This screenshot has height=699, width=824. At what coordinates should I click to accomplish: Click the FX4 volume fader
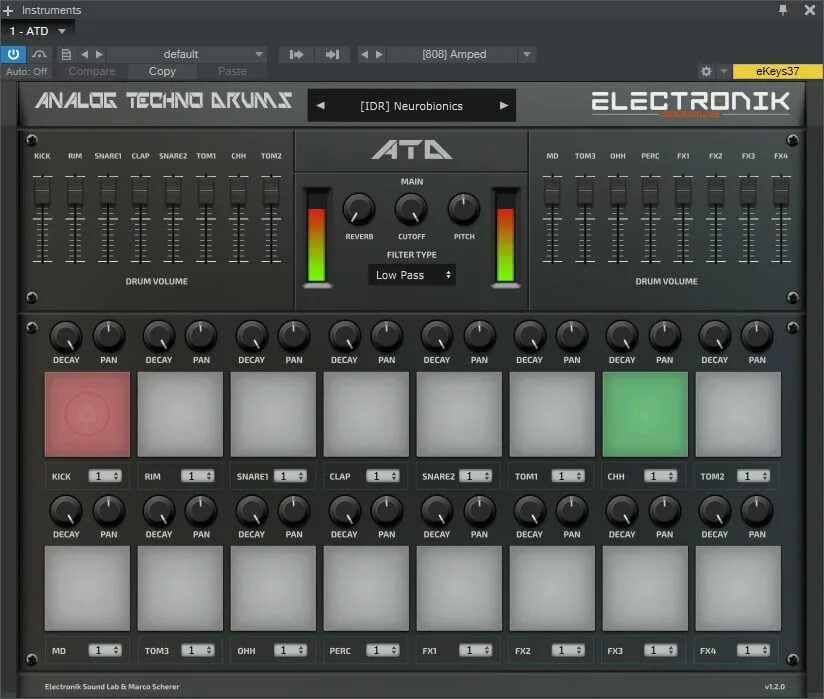(781, 191)
